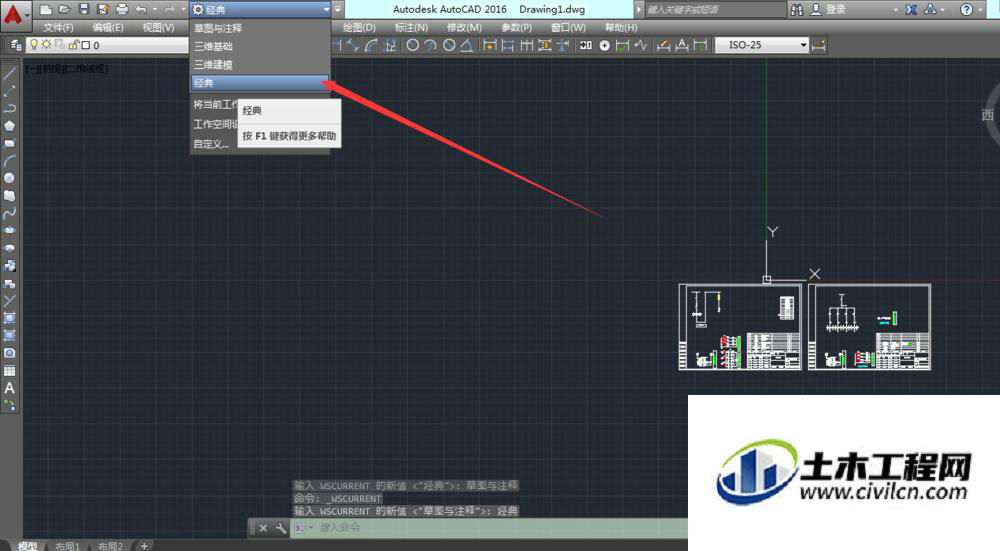Click the Open file folder icon

click(x=64, y=10)
